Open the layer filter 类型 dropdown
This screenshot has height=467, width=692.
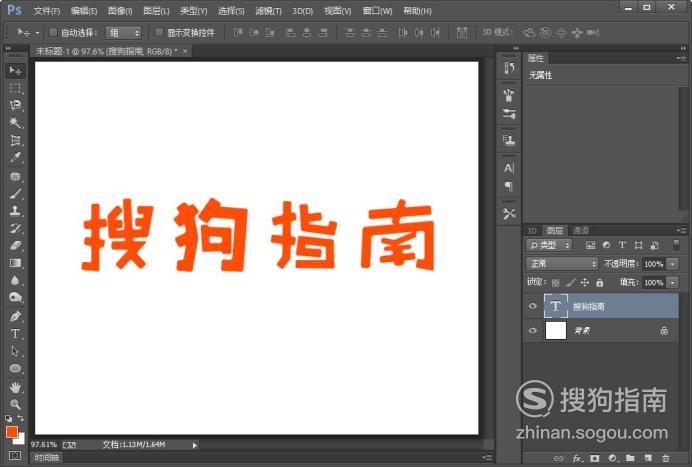point(549,245)
